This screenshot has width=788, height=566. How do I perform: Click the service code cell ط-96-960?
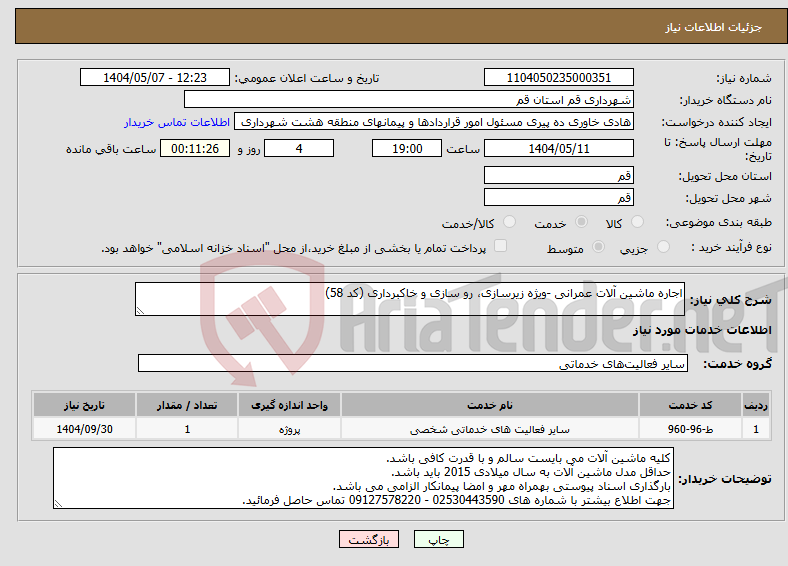click(x=691, y=429)
